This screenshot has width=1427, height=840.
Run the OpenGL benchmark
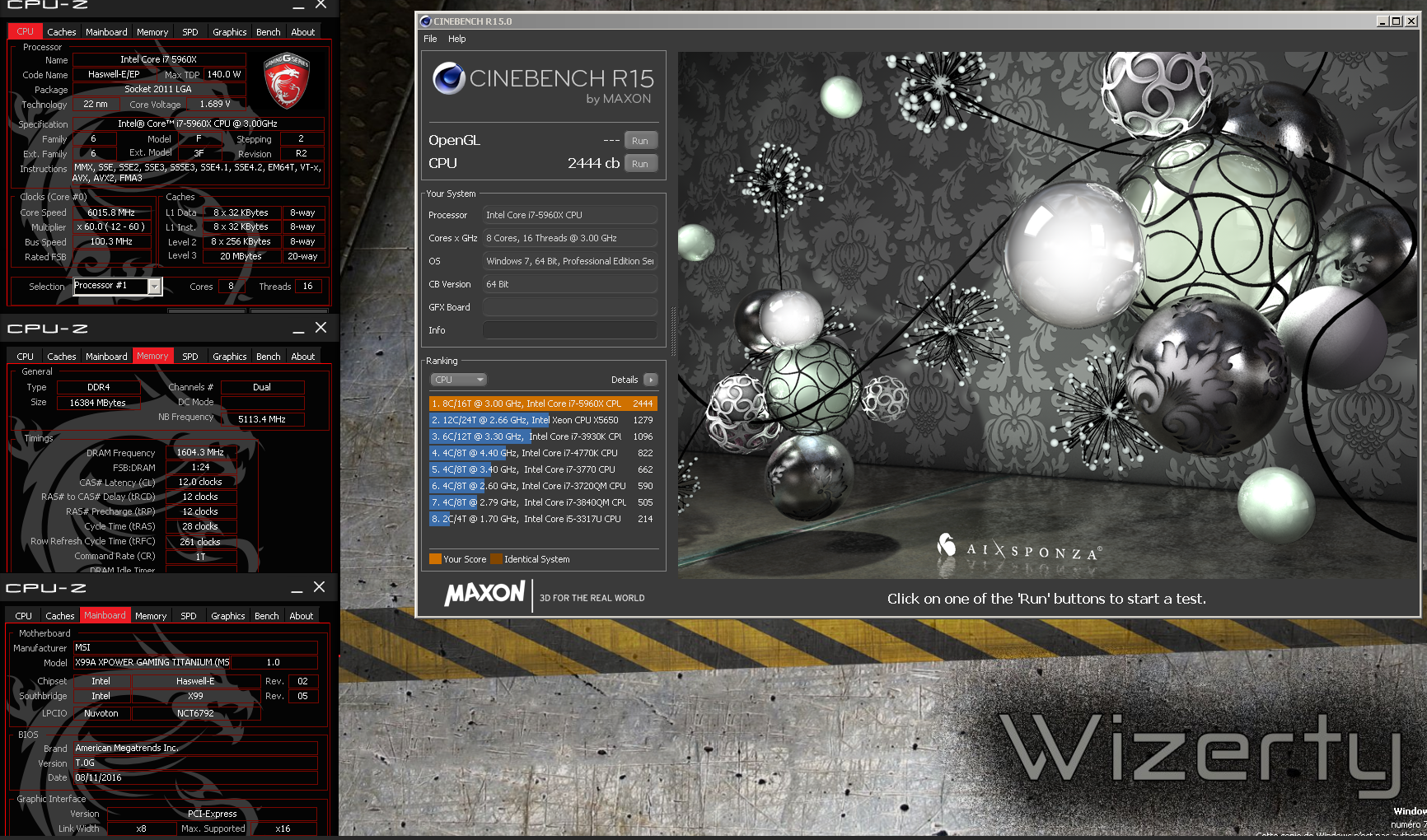click(640, 141)
